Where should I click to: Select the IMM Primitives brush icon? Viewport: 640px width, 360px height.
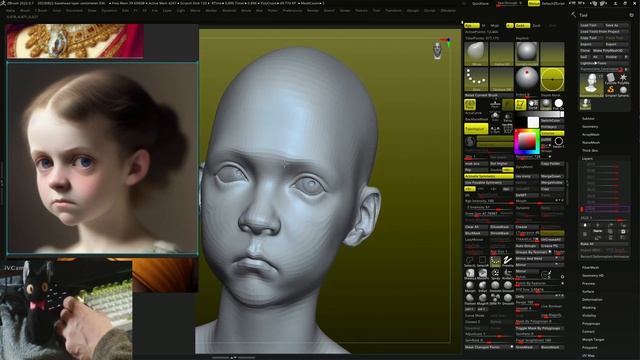(x=496, y=299)
